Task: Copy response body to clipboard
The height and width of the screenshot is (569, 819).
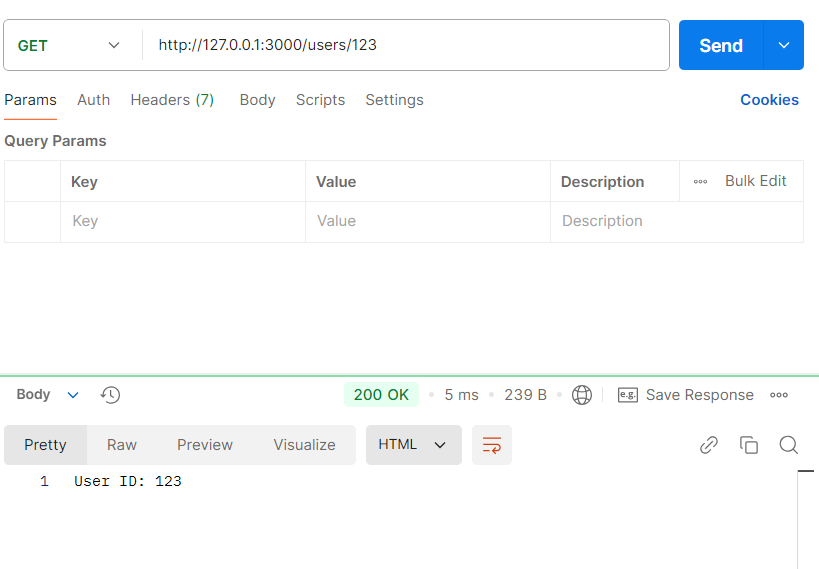Action: click(x=748, y=445)
